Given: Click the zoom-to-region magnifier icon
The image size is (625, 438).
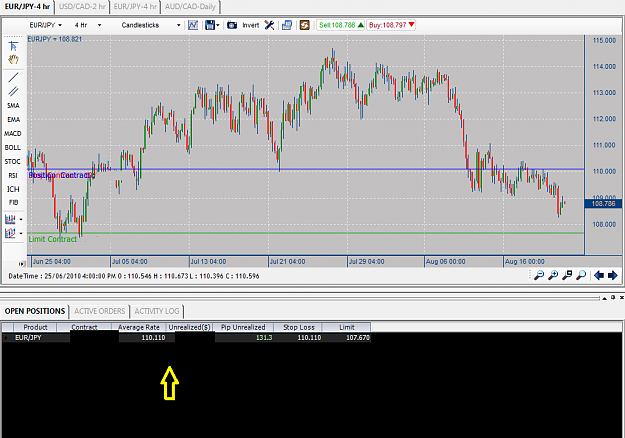Looking at the screenshot, I should point(567,275).
